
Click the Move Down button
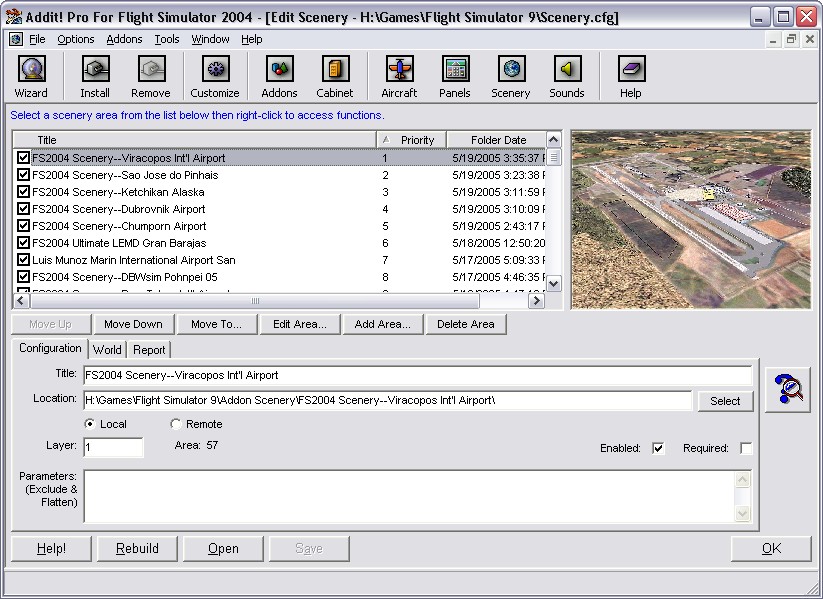(133, 324)
